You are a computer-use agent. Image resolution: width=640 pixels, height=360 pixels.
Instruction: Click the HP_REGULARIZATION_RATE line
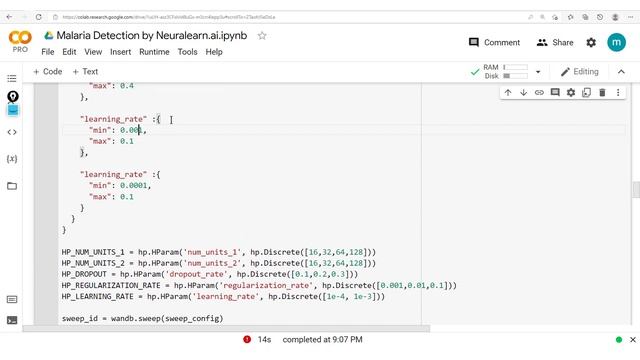(259, 285)
